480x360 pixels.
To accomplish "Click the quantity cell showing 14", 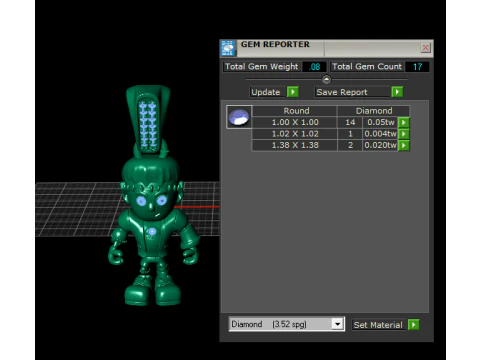I will [350, 122].
